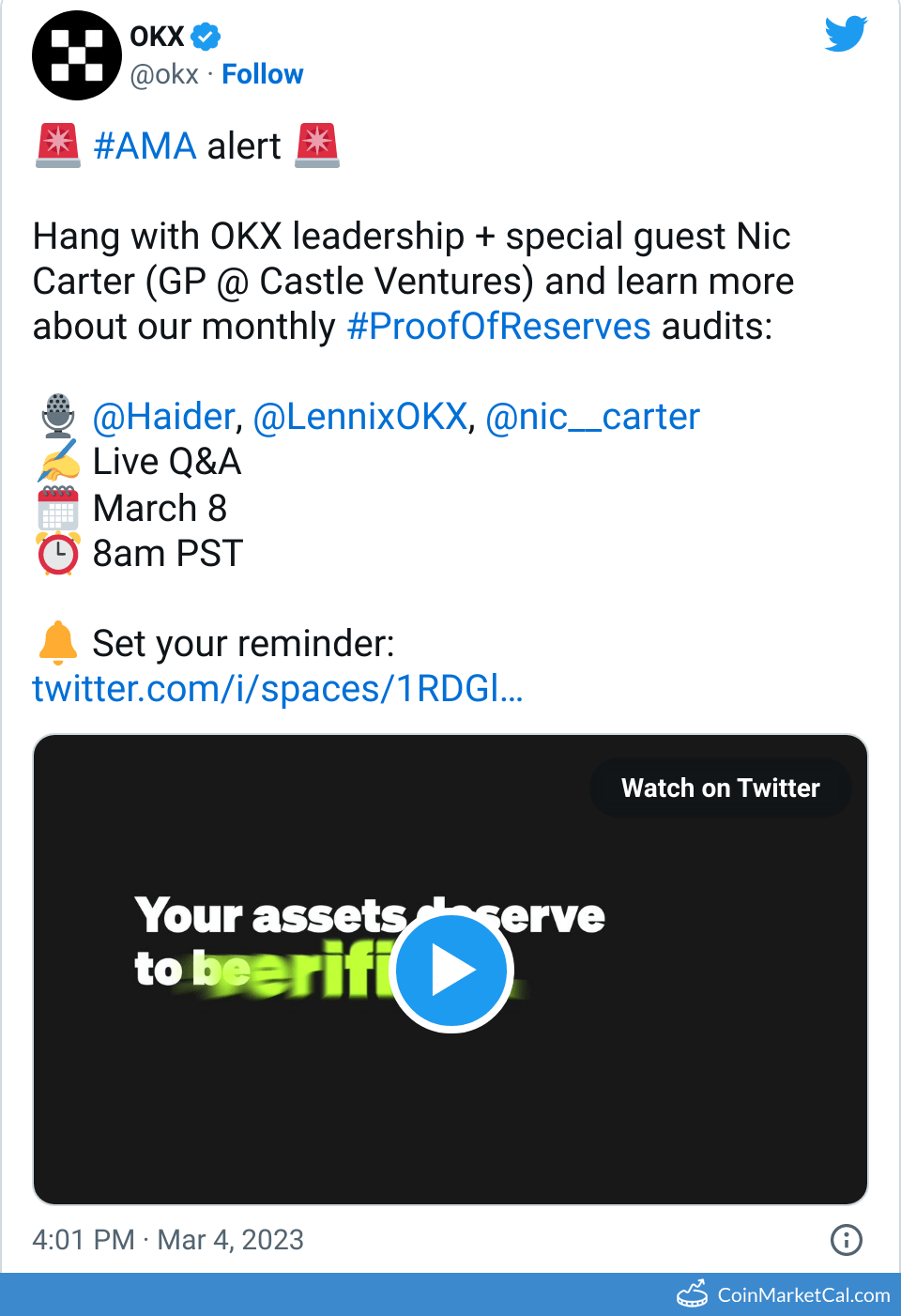Screen dimensions: 901x1316
Task: Open the #AMA hashtag
Action: (145, 146)
